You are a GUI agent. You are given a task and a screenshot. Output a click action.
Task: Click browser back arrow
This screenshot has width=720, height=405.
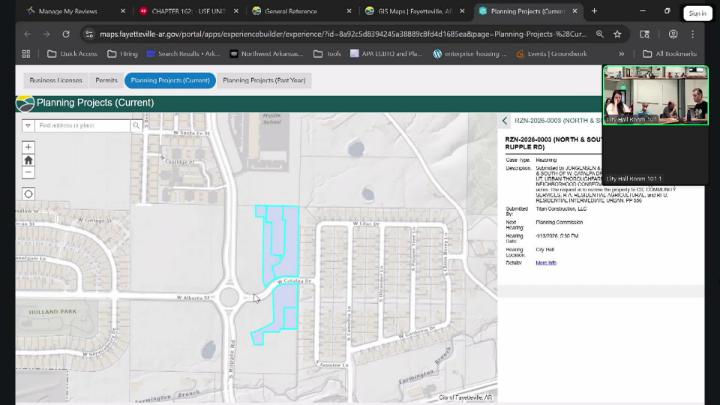pyautogui.click(x=28, y=34)
